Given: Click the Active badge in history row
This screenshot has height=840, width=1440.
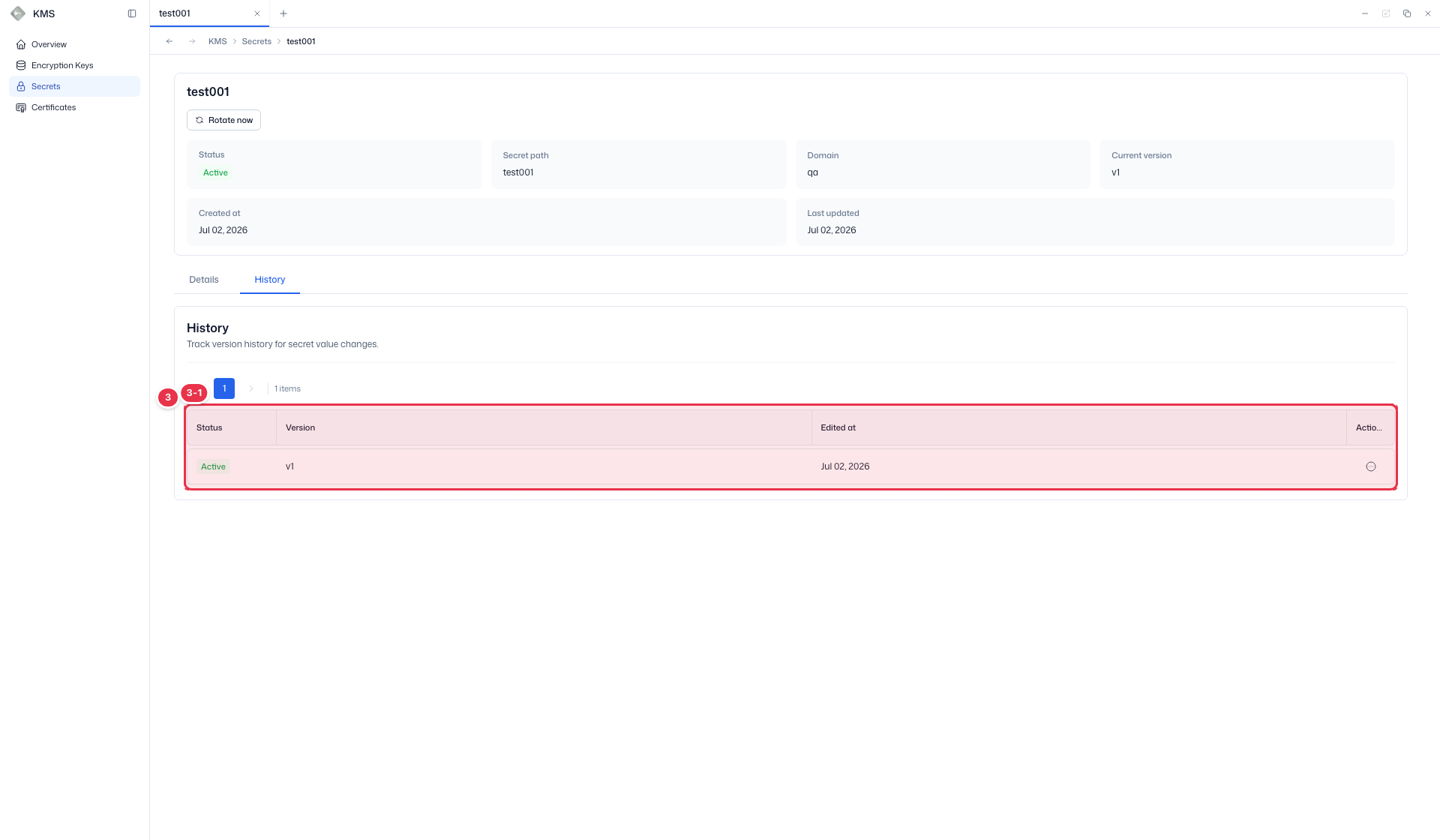Looking at the screenshot, I should 213,466.
